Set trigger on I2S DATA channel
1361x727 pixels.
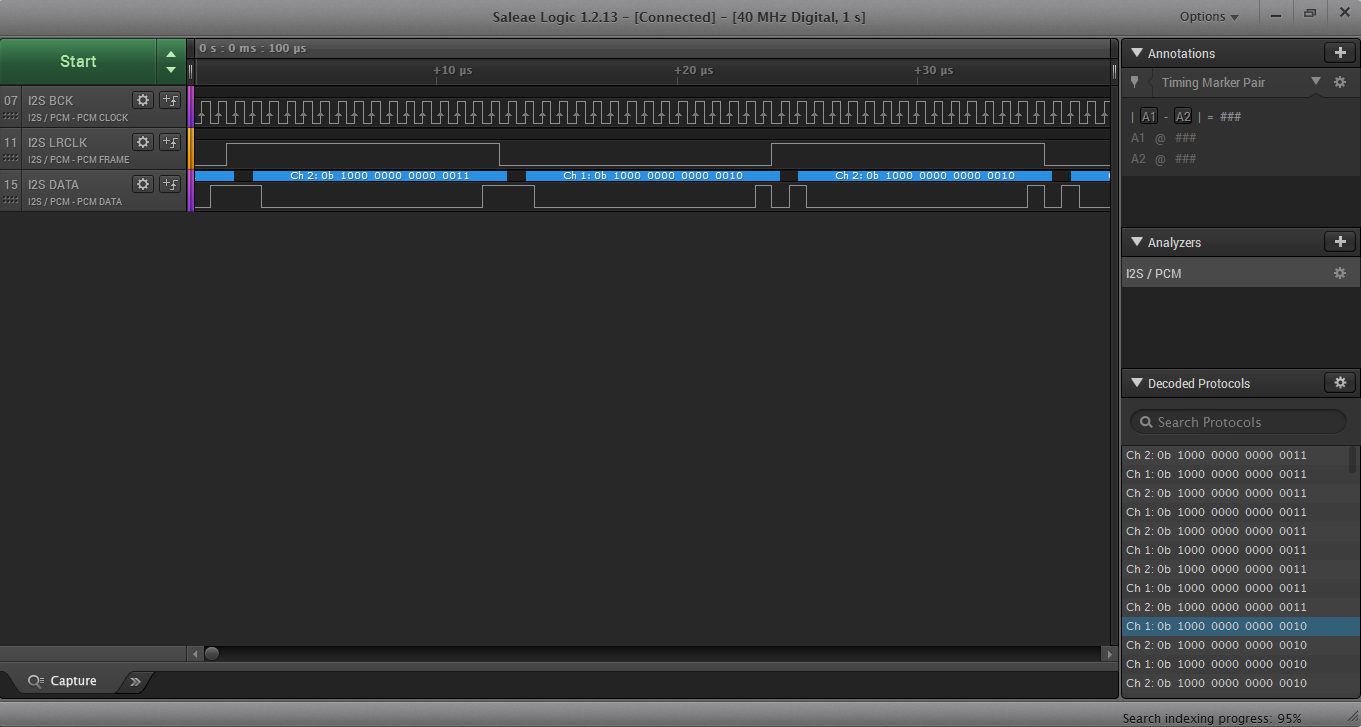tap(170, 184)
